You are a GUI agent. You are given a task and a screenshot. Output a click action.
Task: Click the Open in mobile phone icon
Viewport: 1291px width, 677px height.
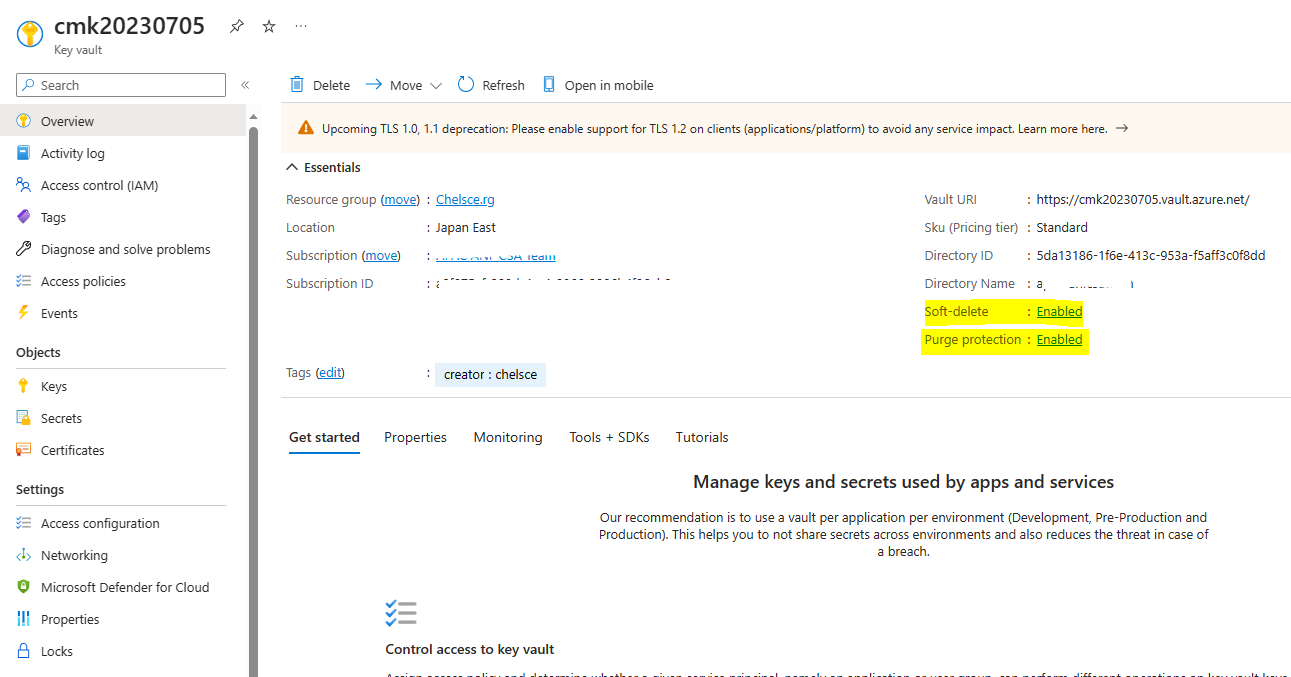[549, 84]
